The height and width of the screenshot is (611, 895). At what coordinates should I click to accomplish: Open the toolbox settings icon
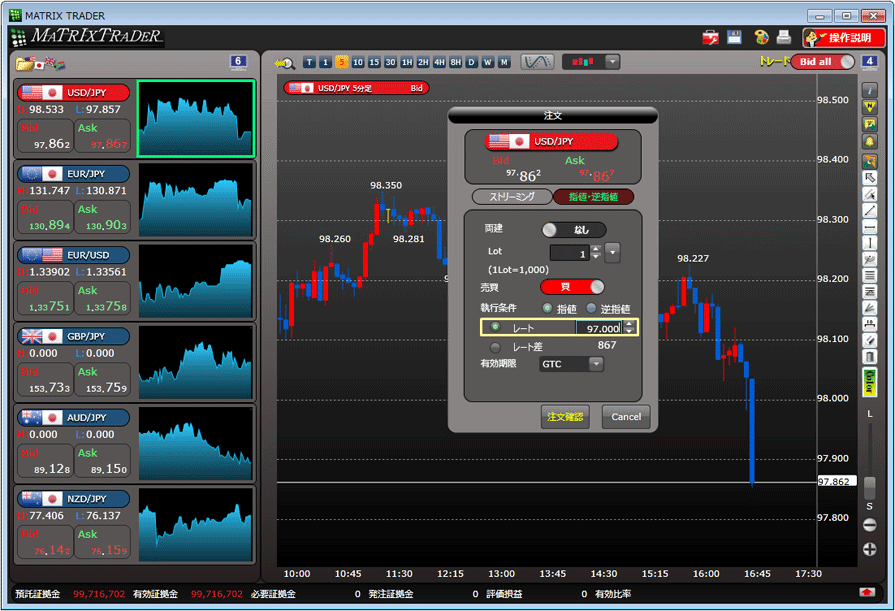pyautogui.click(x=710, y=38)
